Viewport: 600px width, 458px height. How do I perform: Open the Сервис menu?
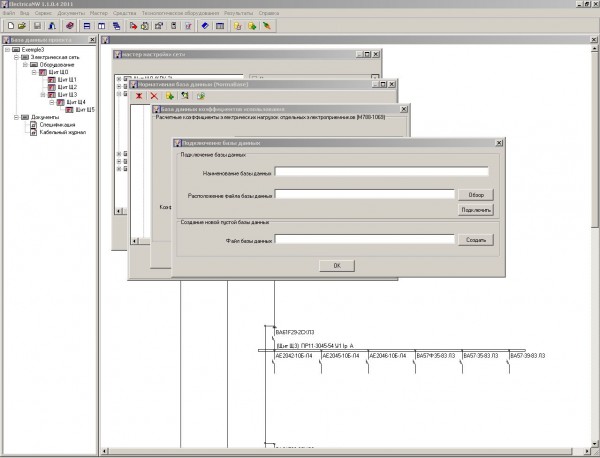[41, 13]
